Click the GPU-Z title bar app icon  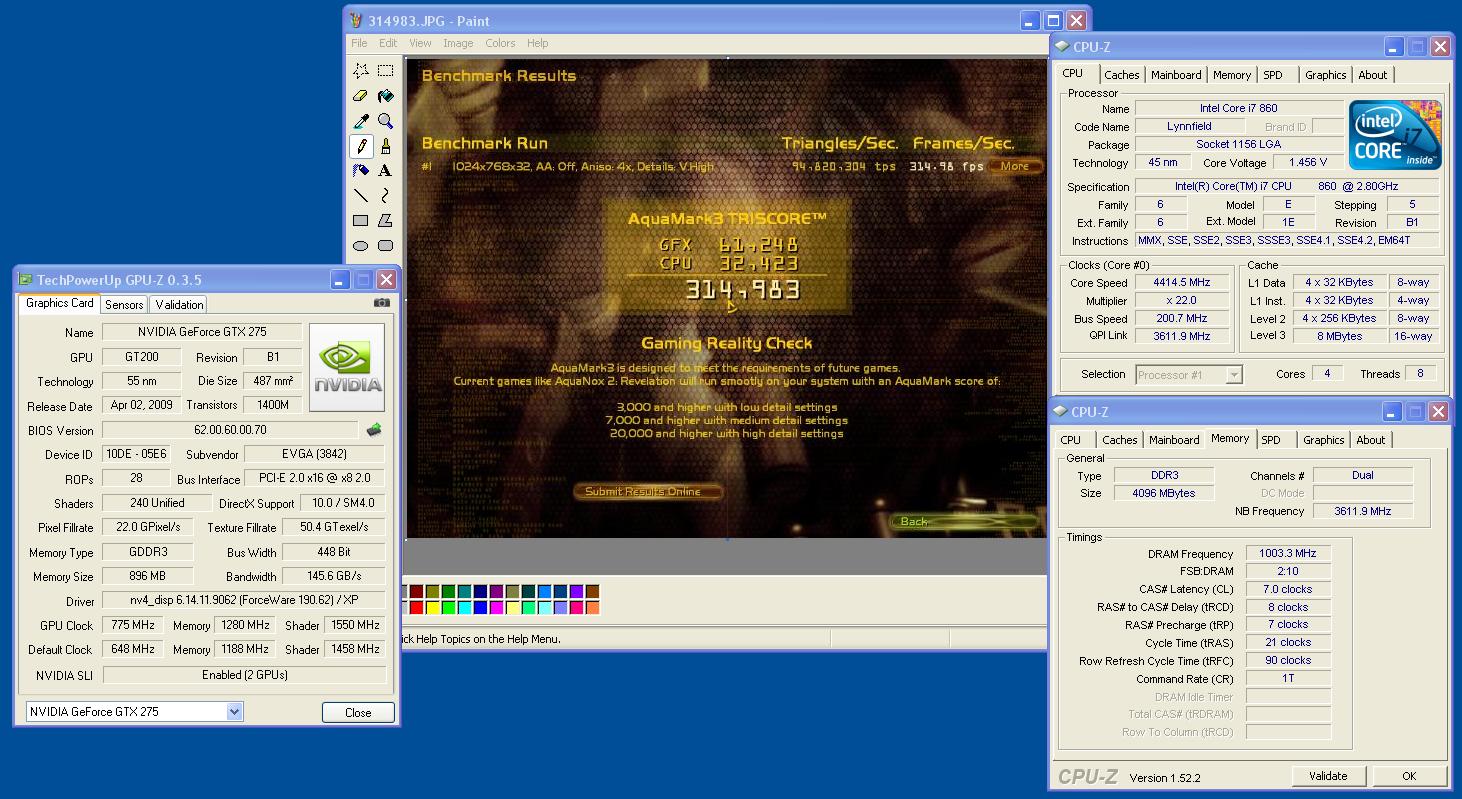26,280
